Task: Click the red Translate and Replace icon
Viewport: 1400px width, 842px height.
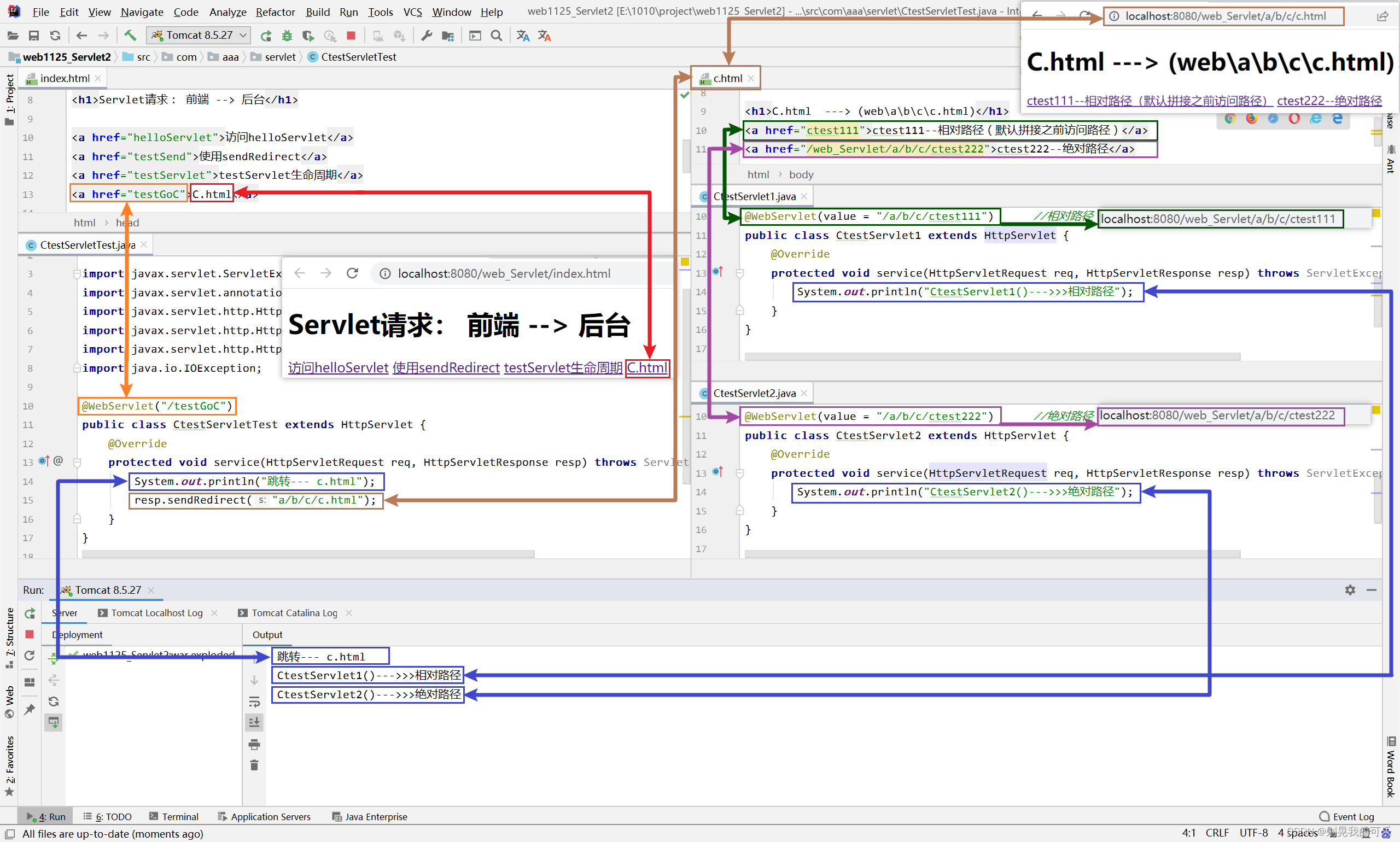Action: click(x=544, y=36)
